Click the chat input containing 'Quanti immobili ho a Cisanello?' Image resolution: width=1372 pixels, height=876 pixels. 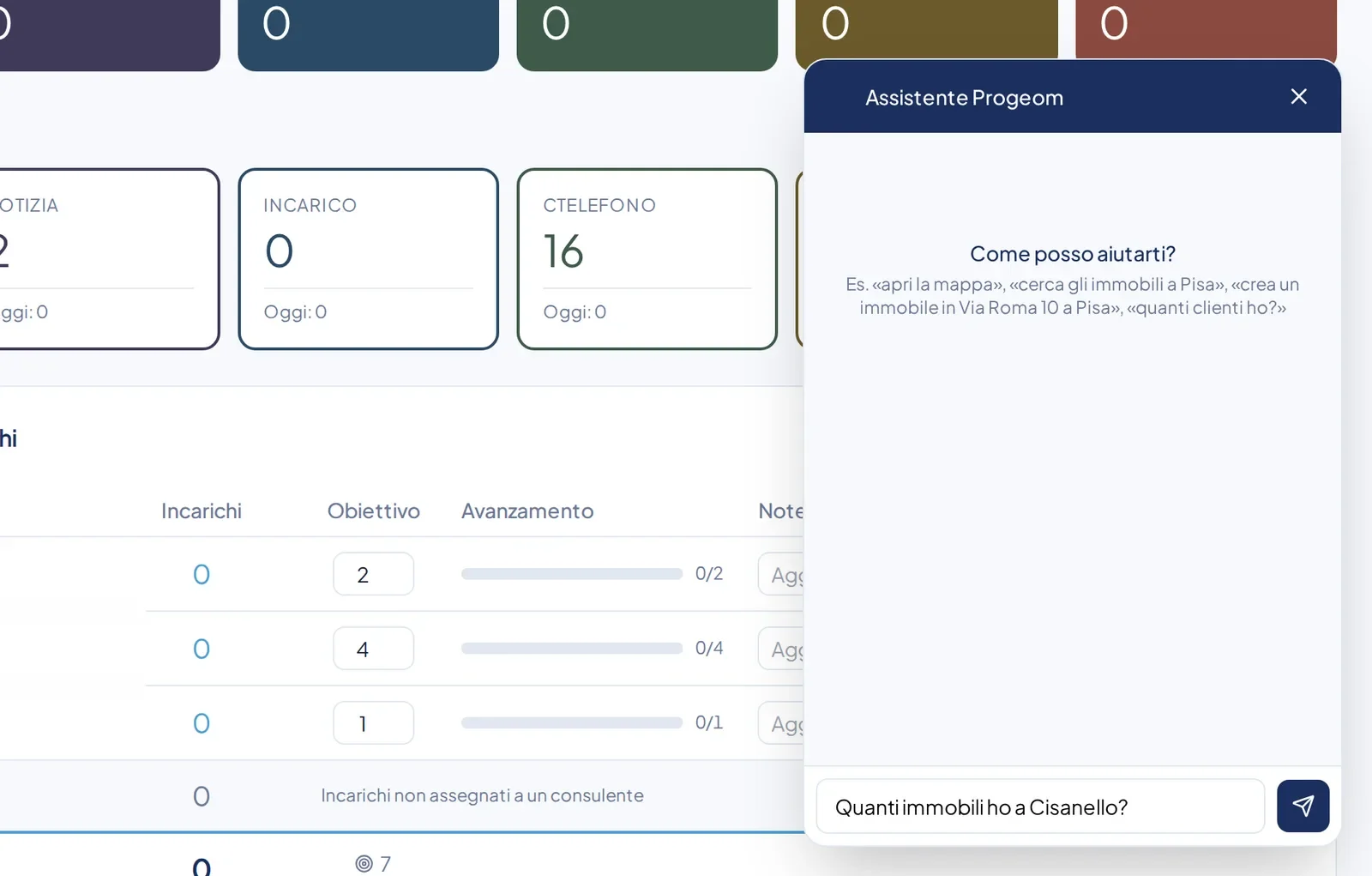(1040, 807)
